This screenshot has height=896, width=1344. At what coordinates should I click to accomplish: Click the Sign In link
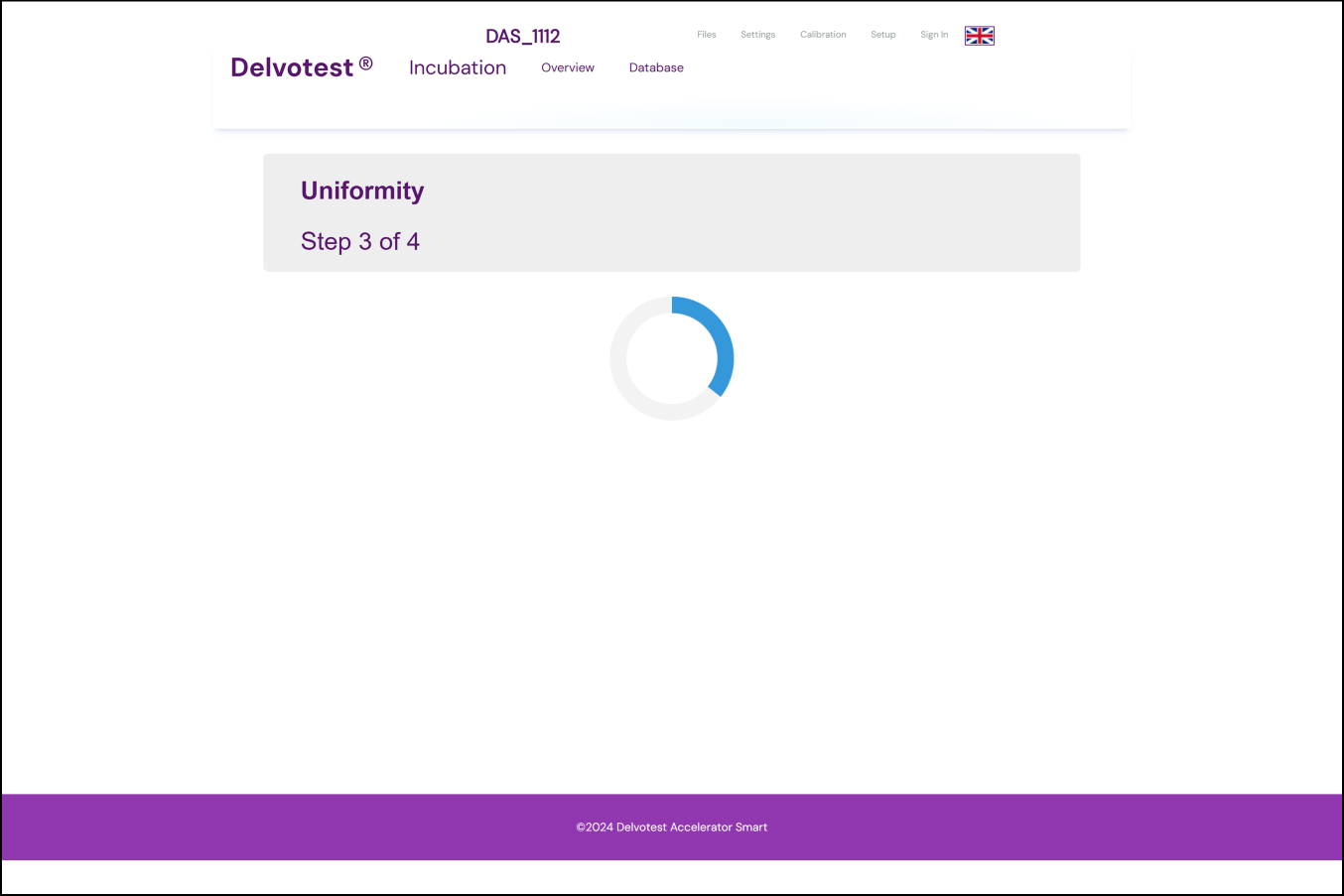coord(933,35)
